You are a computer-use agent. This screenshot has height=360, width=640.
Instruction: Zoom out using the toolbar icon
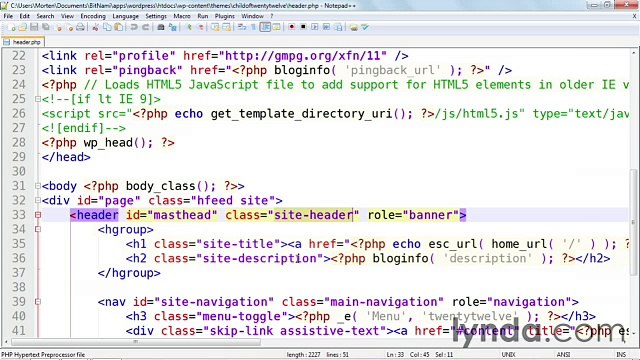[201, 27]
